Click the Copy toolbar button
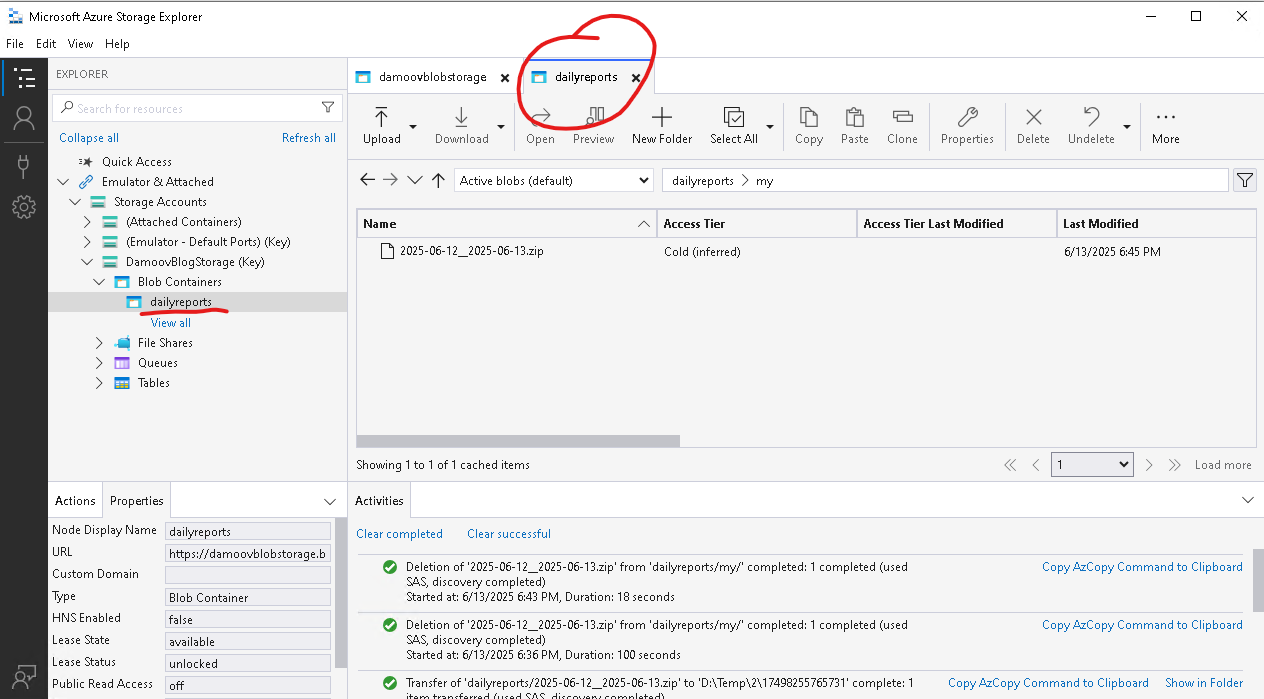 (809, 126)
